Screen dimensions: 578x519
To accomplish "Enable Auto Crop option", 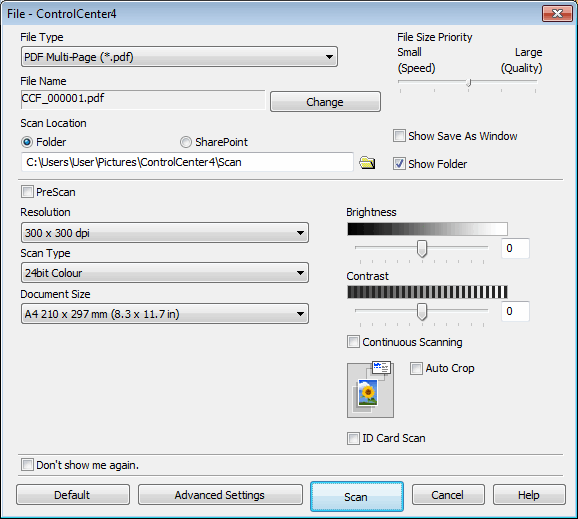I will pyautogui.click(x=416, y=368).
